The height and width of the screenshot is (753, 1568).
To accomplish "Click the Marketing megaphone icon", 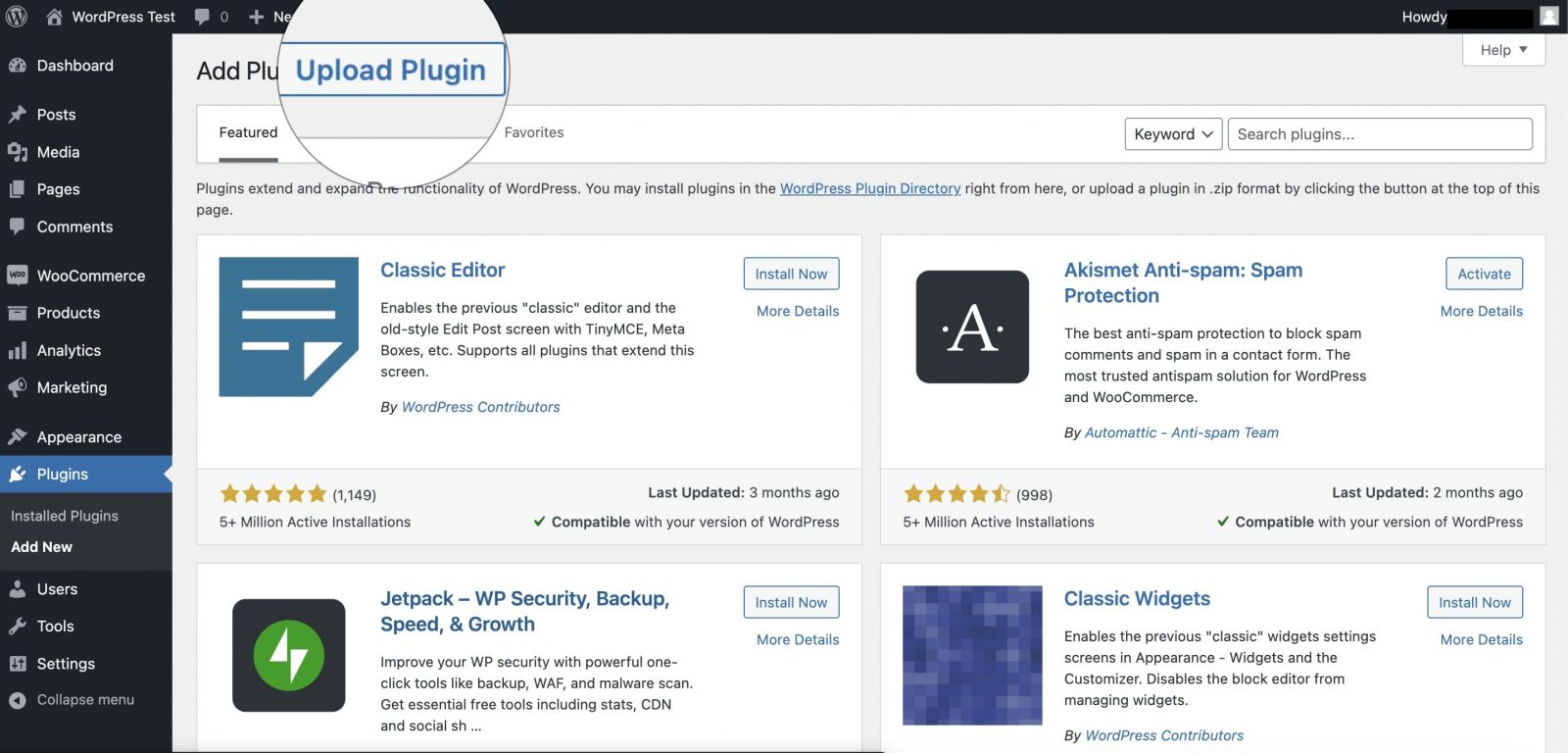I will 17,387.
